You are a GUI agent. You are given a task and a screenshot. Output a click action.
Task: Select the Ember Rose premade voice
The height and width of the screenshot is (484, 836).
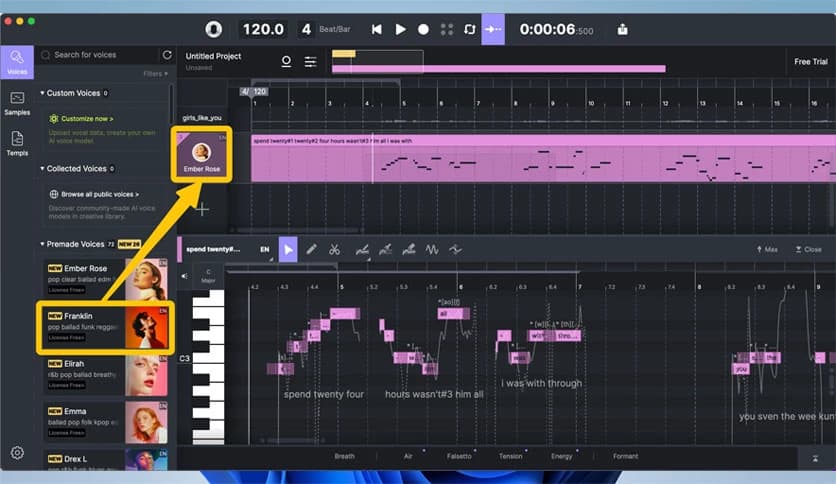(x=106, y=279)
